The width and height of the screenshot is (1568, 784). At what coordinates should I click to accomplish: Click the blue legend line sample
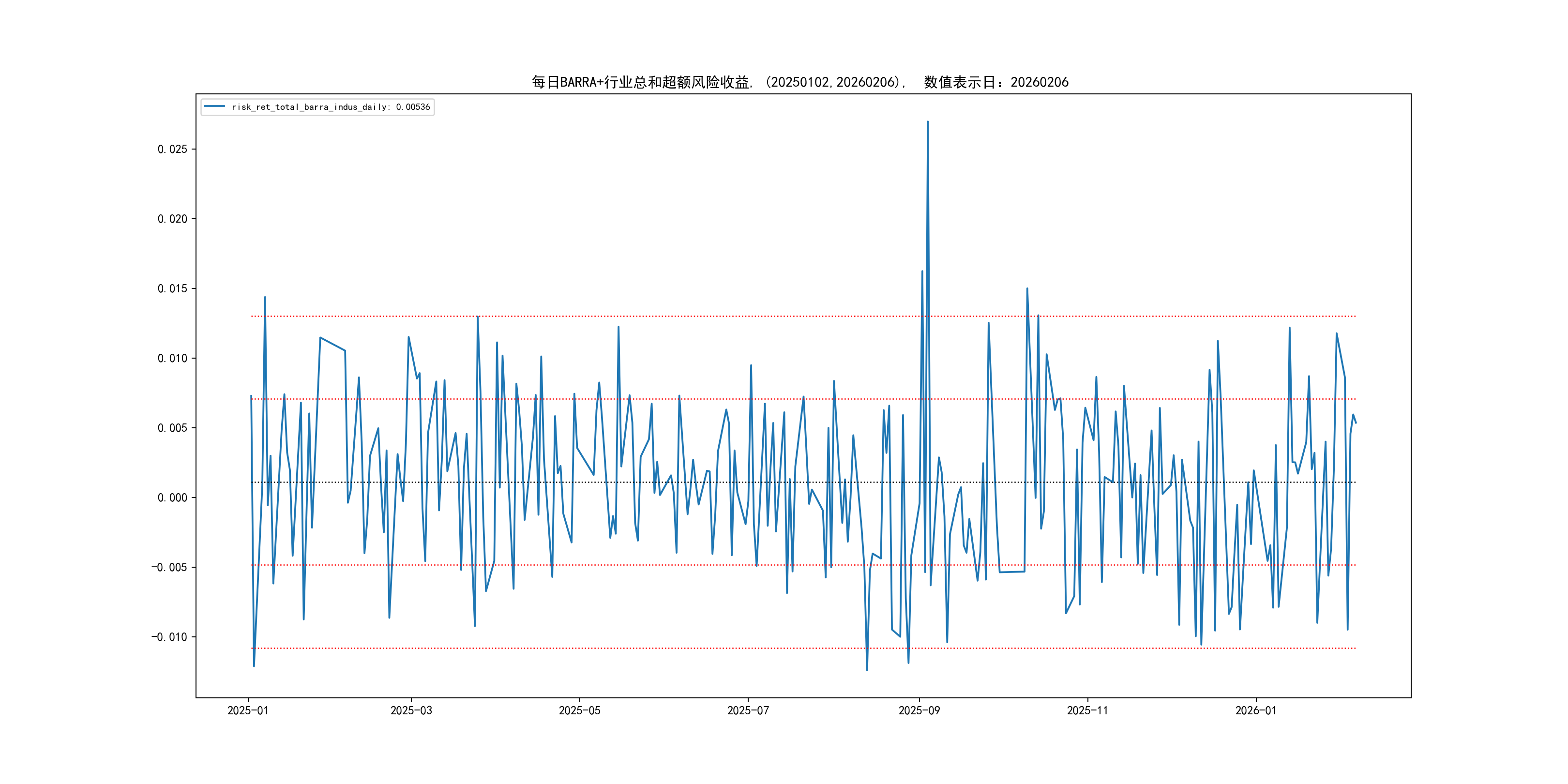point(214,106)
